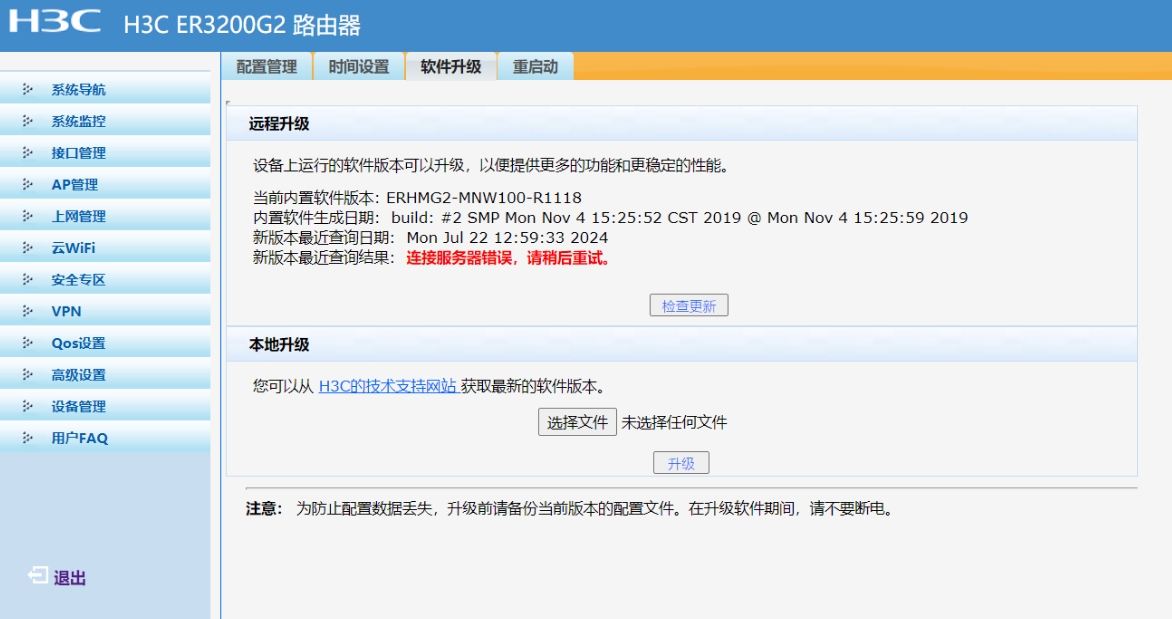Click the 退出 logout link
Viewport: 1172px width, 619px height.
pyautogui.click(x=70, y=578)
